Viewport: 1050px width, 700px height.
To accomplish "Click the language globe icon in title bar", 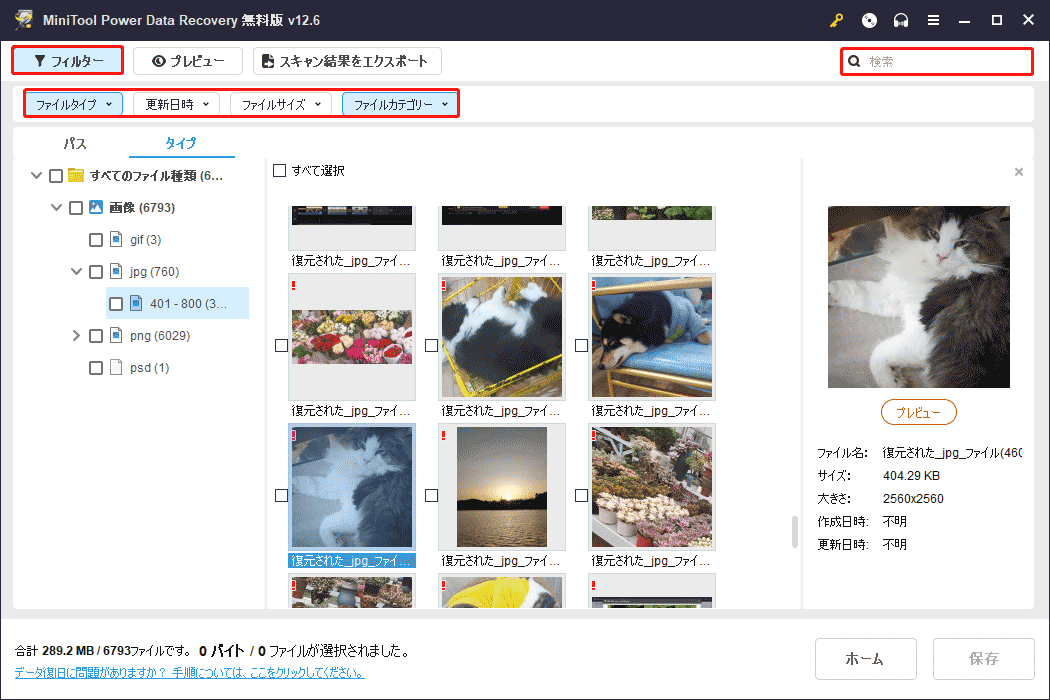I will pyautogui.click(x=869, y=19).
